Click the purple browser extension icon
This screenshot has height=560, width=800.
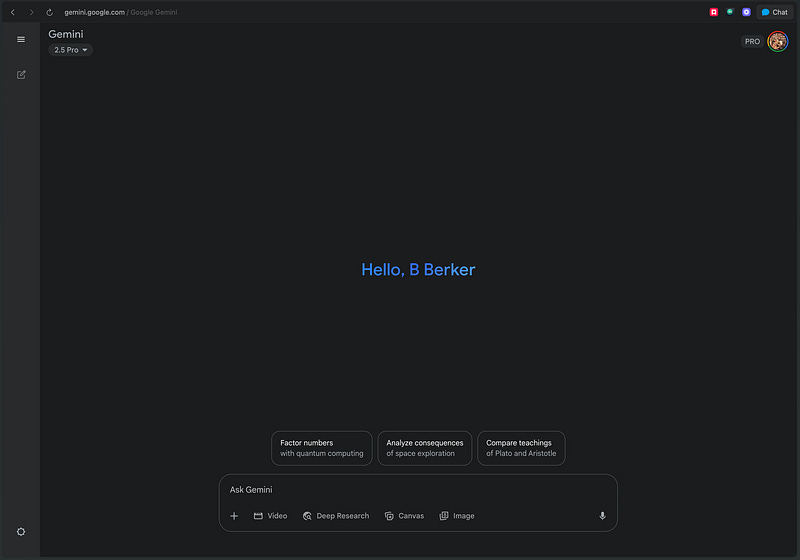pos(746,12)
